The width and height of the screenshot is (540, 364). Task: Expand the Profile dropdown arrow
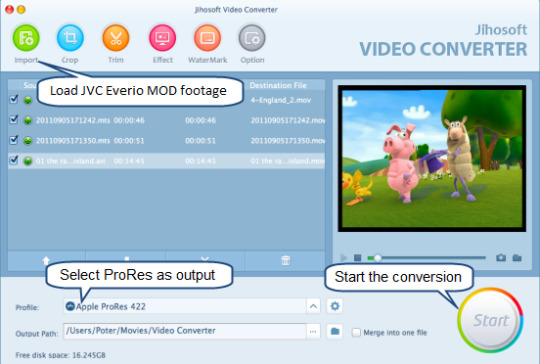[313, 306]
